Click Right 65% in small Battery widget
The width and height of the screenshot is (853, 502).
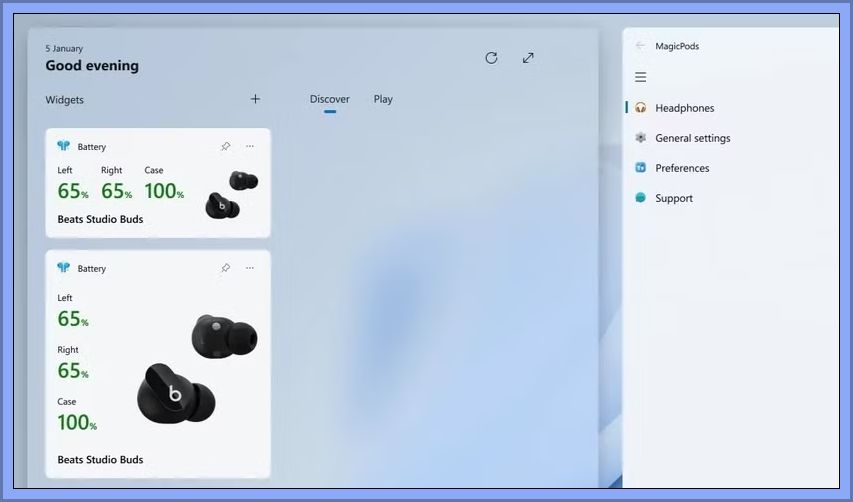pos(116,184)
